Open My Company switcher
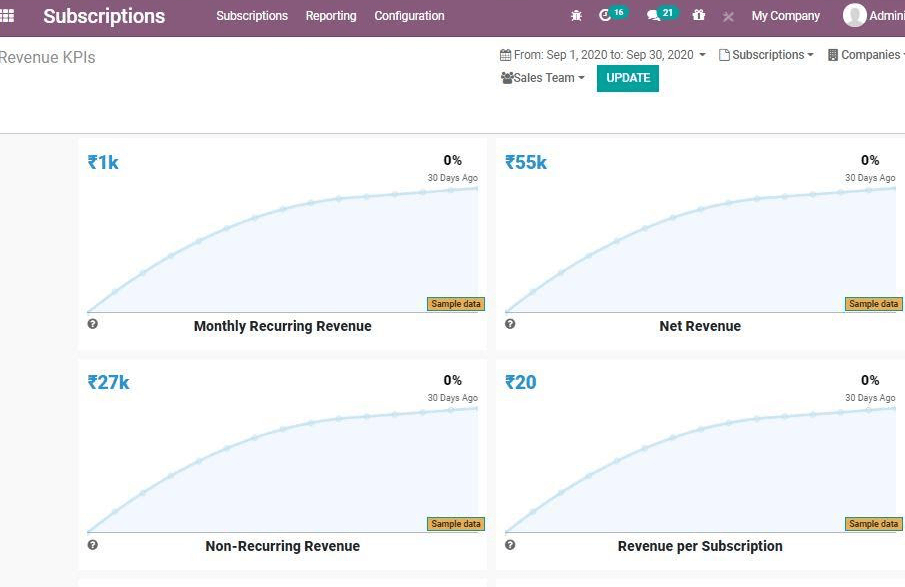905x587 pixels. (x=786, y=16)
